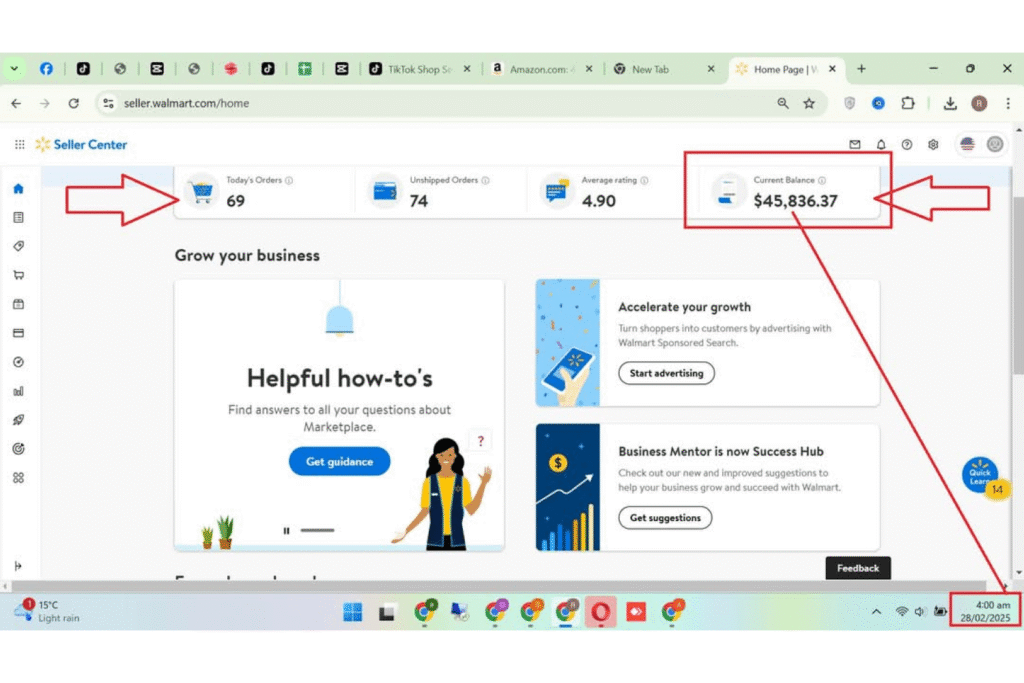Click the list document icon in left sidebar
The image size is (1024, 683).
tap(18, 217)
